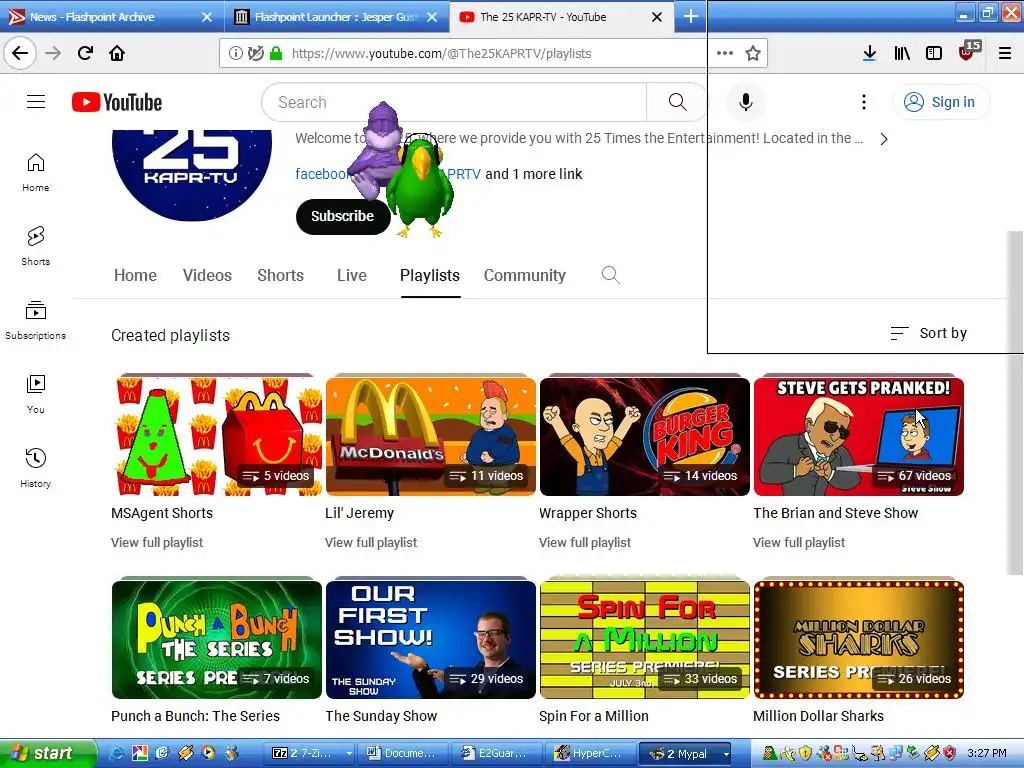Open a new browser tab with plus
Viewport: 1024px width, 768px height.
click(690, 16)
